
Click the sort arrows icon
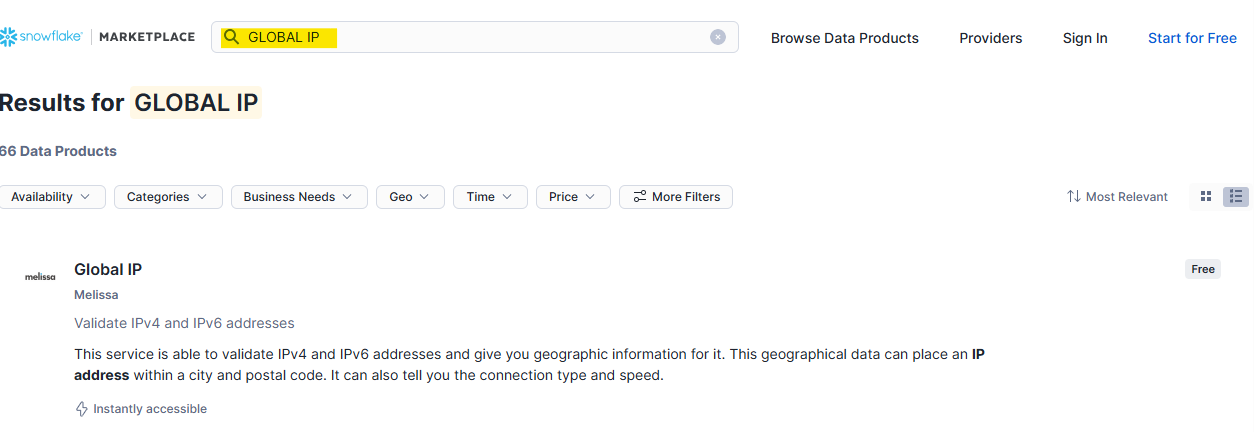point(1074,197)
